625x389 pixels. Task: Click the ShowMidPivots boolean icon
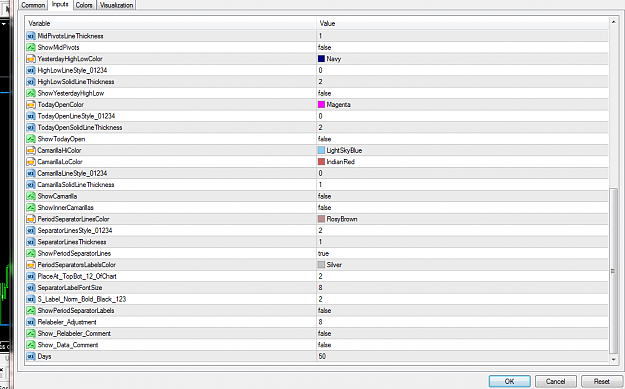point(31,47)
